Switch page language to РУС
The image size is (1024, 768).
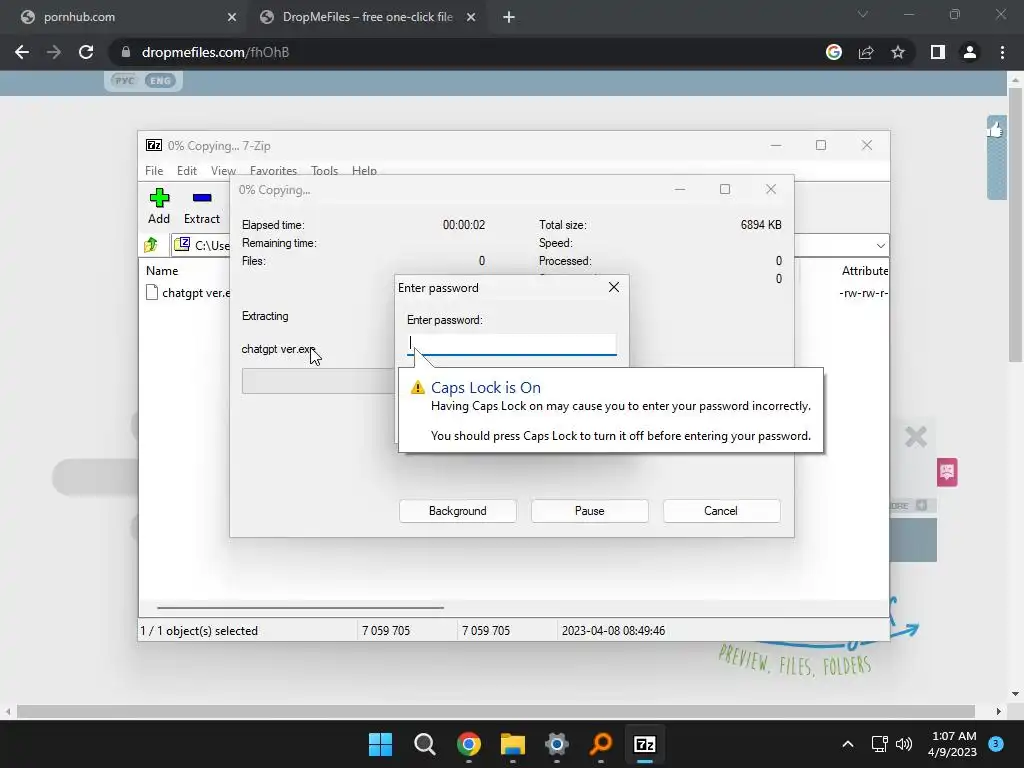click(x=123, y=80)
